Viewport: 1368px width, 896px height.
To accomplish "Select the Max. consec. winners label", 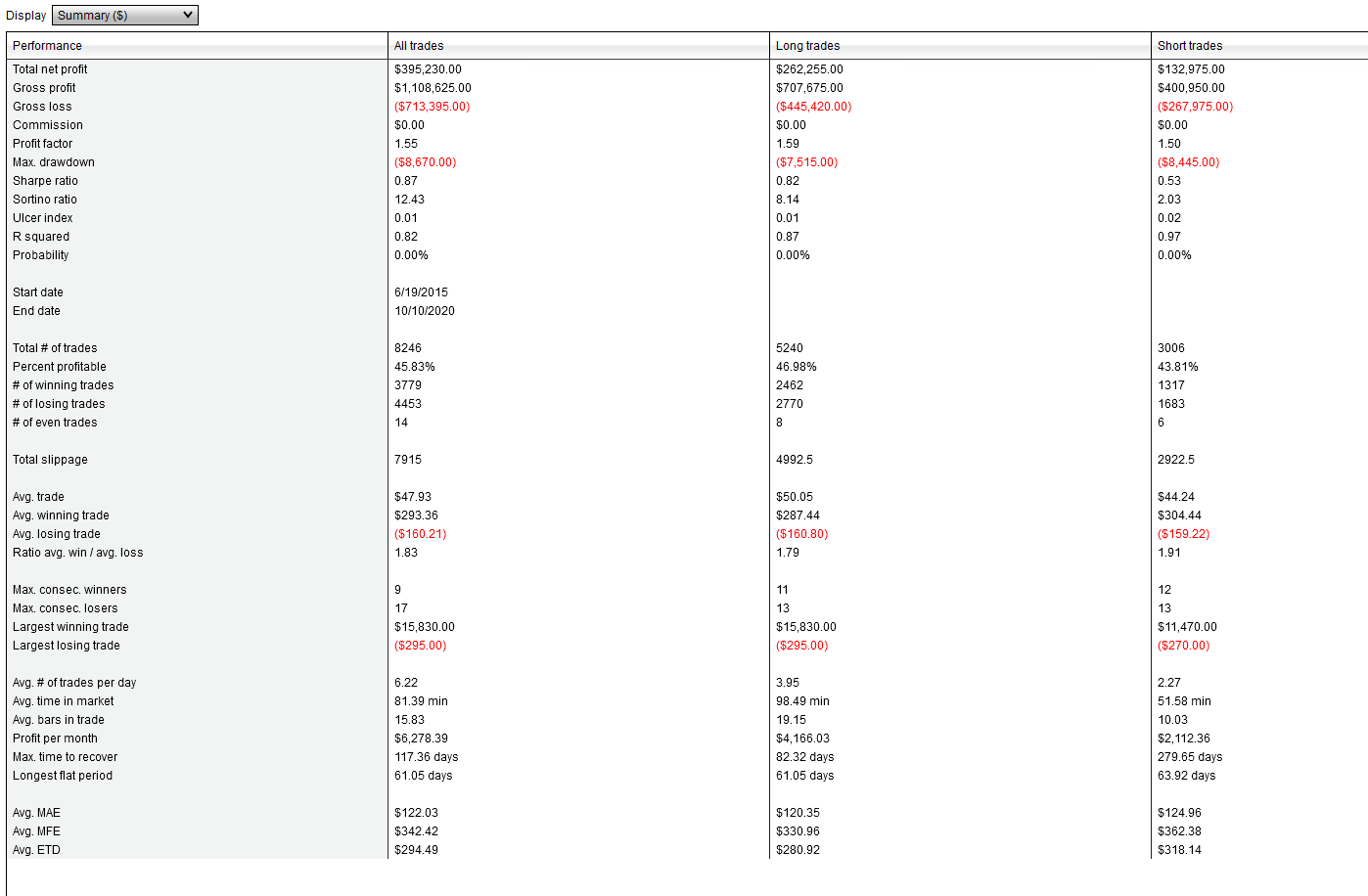I will (x=69, y=590).
